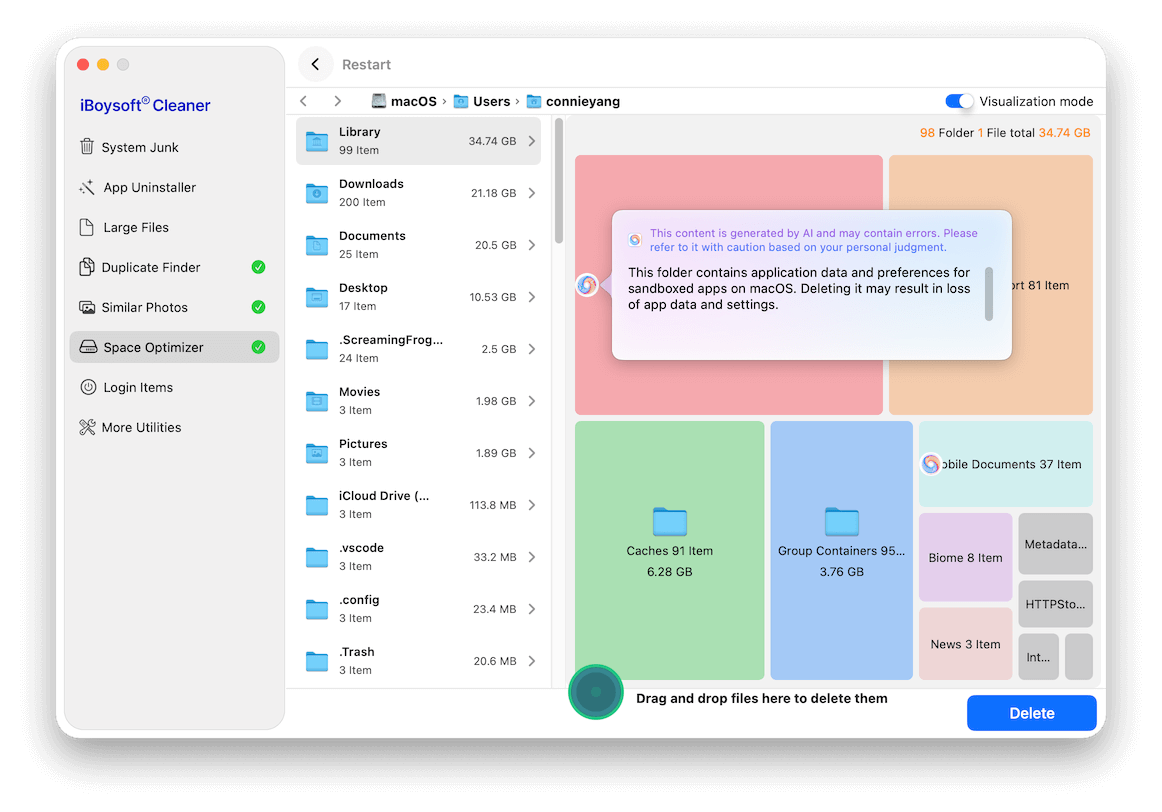1162x812 pixels.
Task: Go back using the Restart arrow button
Action: click(x=315, y=63)
